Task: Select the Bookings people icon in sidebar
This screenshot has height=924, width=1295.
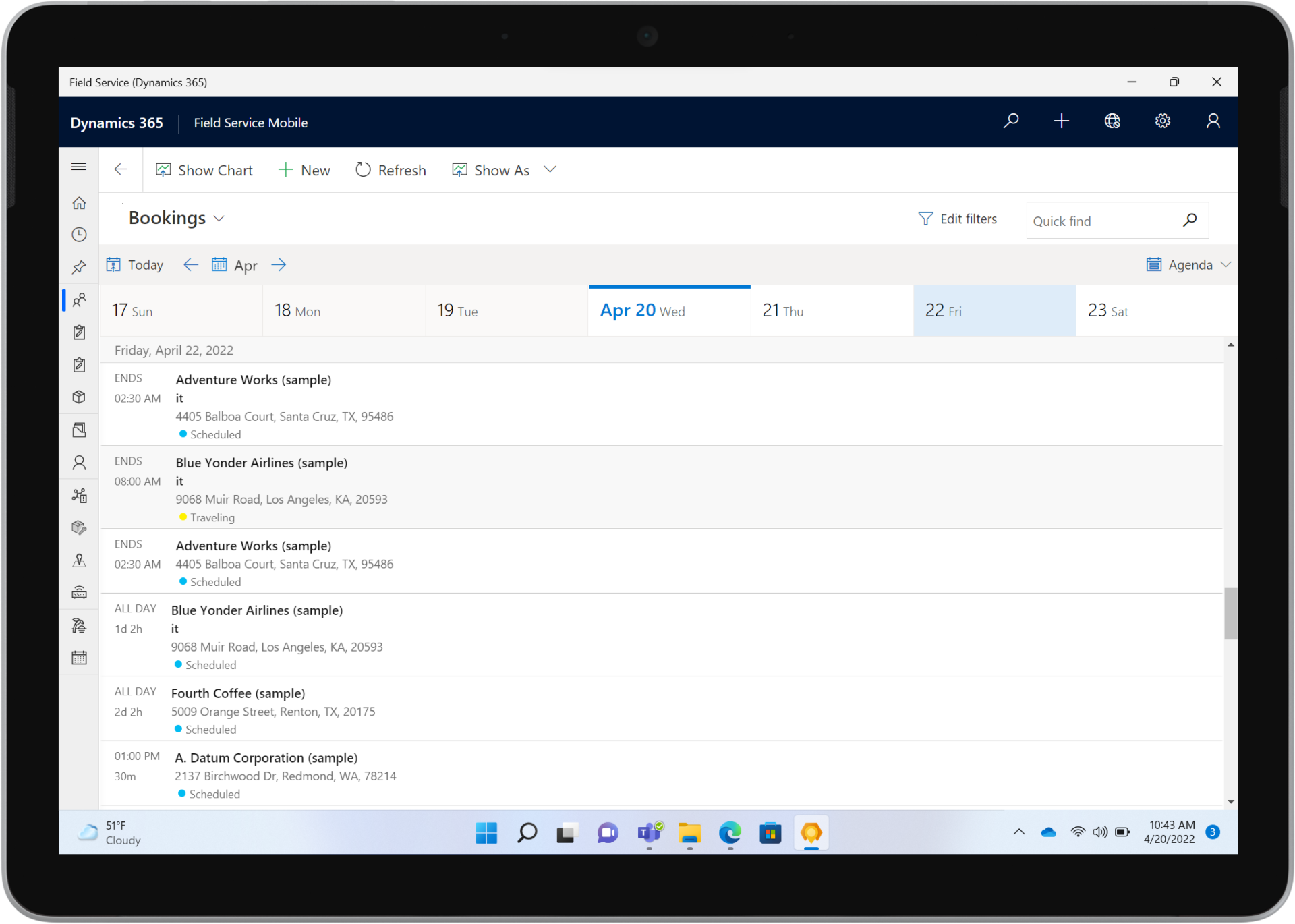Action: 79,300
